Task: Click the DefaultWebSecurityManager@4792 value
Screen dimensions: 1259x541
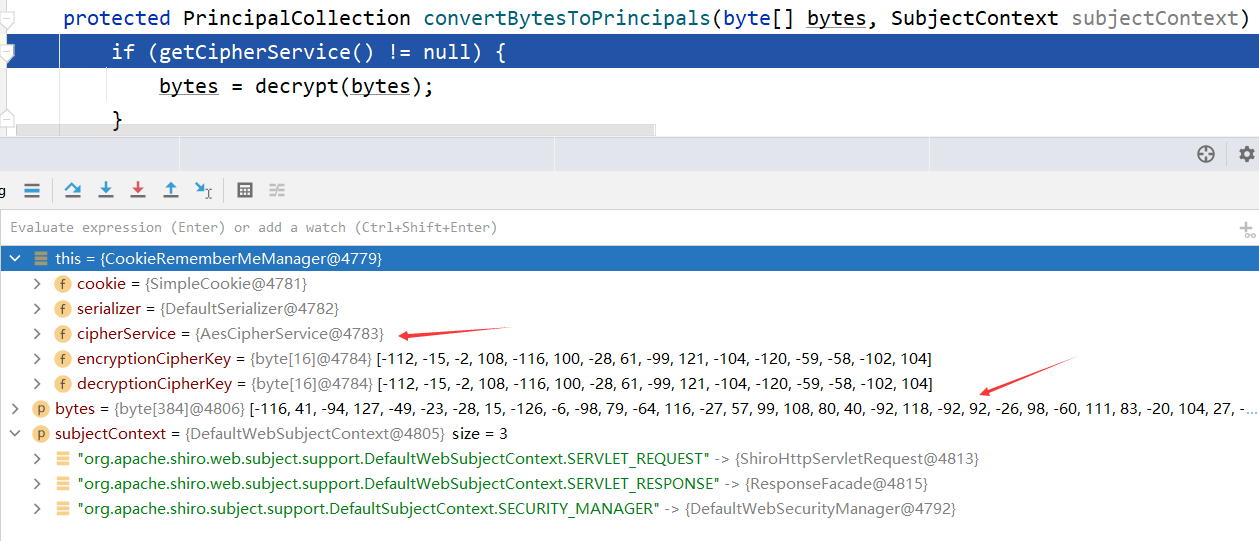Action: tap(820, 508)
